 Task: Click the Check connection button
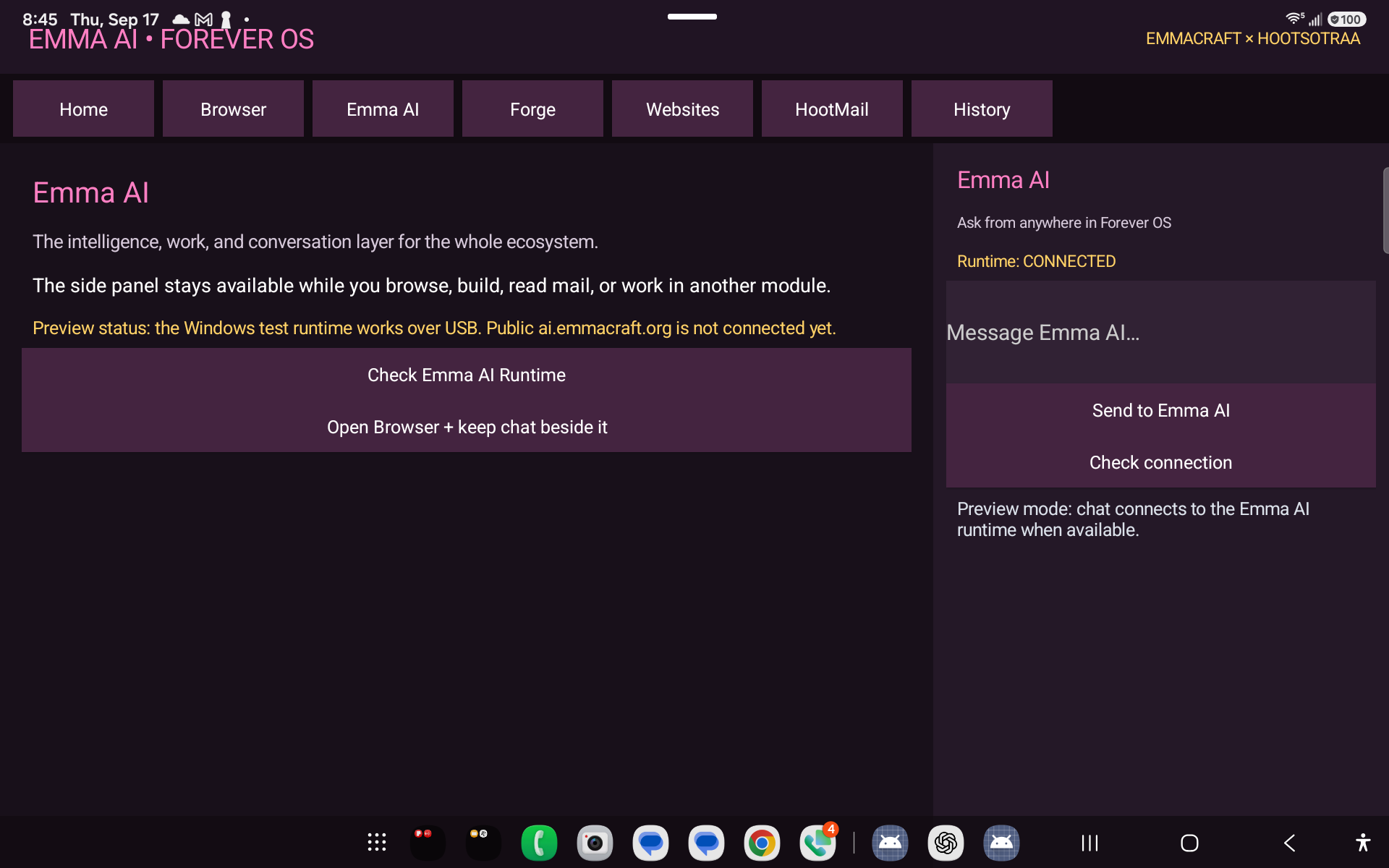1160,462
